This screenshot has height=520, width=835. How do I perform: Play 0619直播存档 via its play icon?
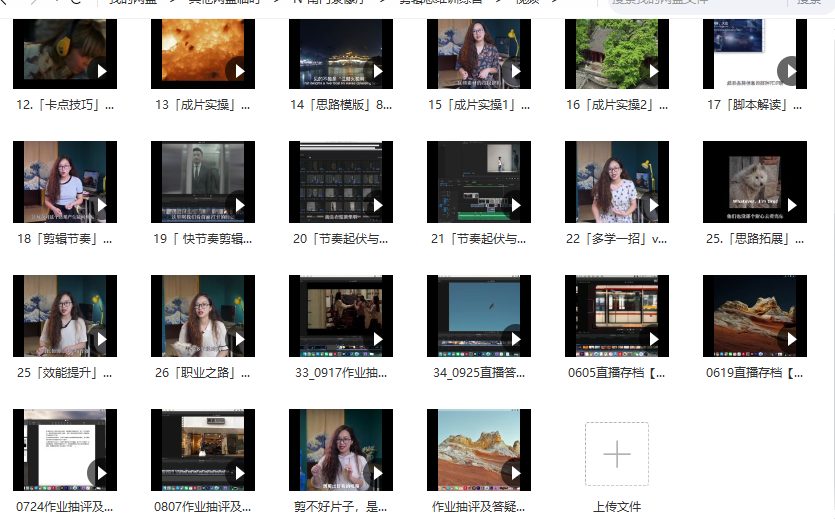click(791, 339)
